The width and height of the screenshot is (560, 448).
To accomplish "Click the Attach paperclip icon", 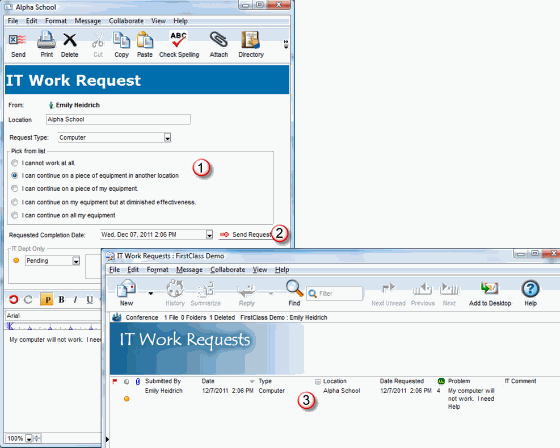I will [x=219, y=39].
